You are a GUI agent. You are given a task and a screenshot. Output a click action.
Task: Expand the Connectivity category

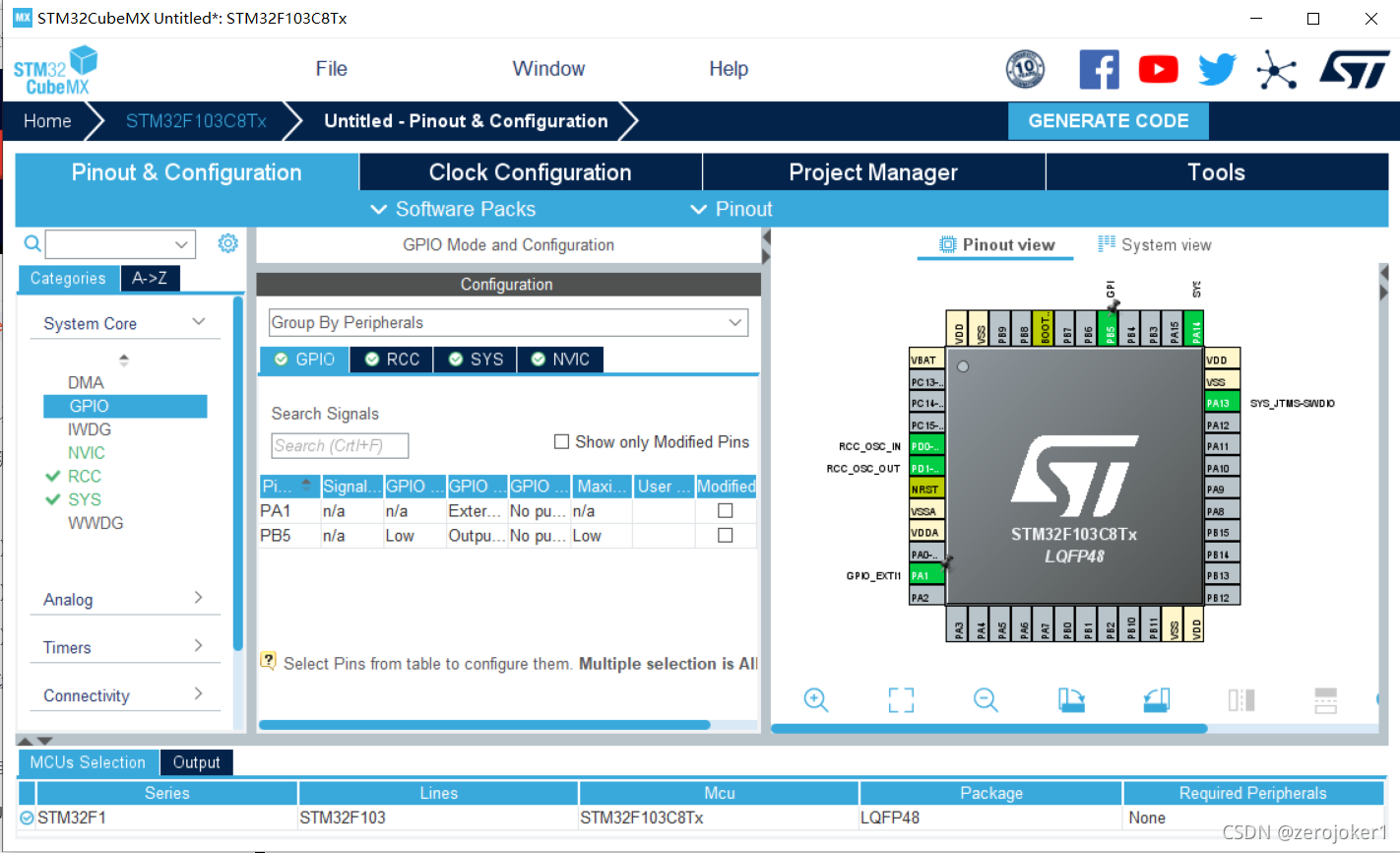124,695
